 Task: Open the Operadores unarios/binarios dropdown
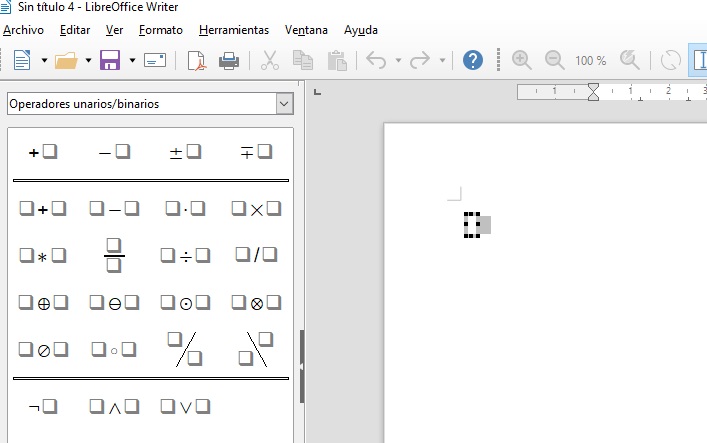click(284, 104)
